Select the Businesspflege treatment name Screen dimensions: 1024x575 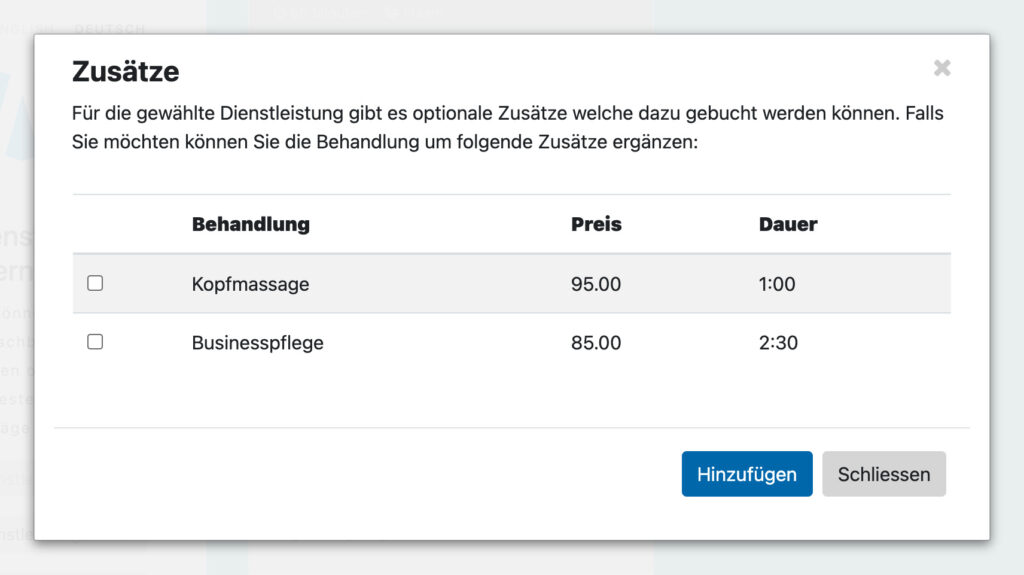point(257,343)
